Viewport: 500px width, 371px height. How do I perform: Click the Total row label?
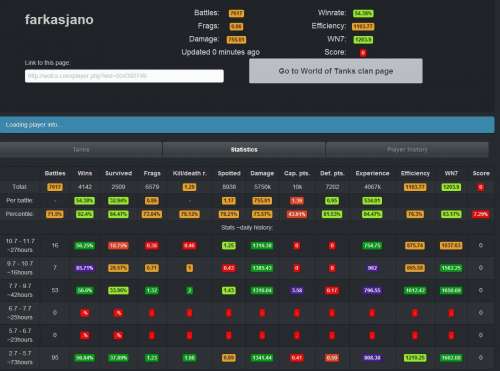(x=19, y=187)
